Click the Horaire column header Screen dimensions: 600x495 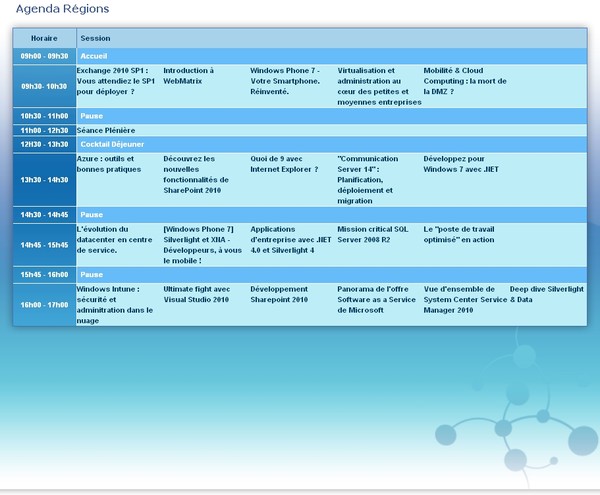[x=44, y=38]
